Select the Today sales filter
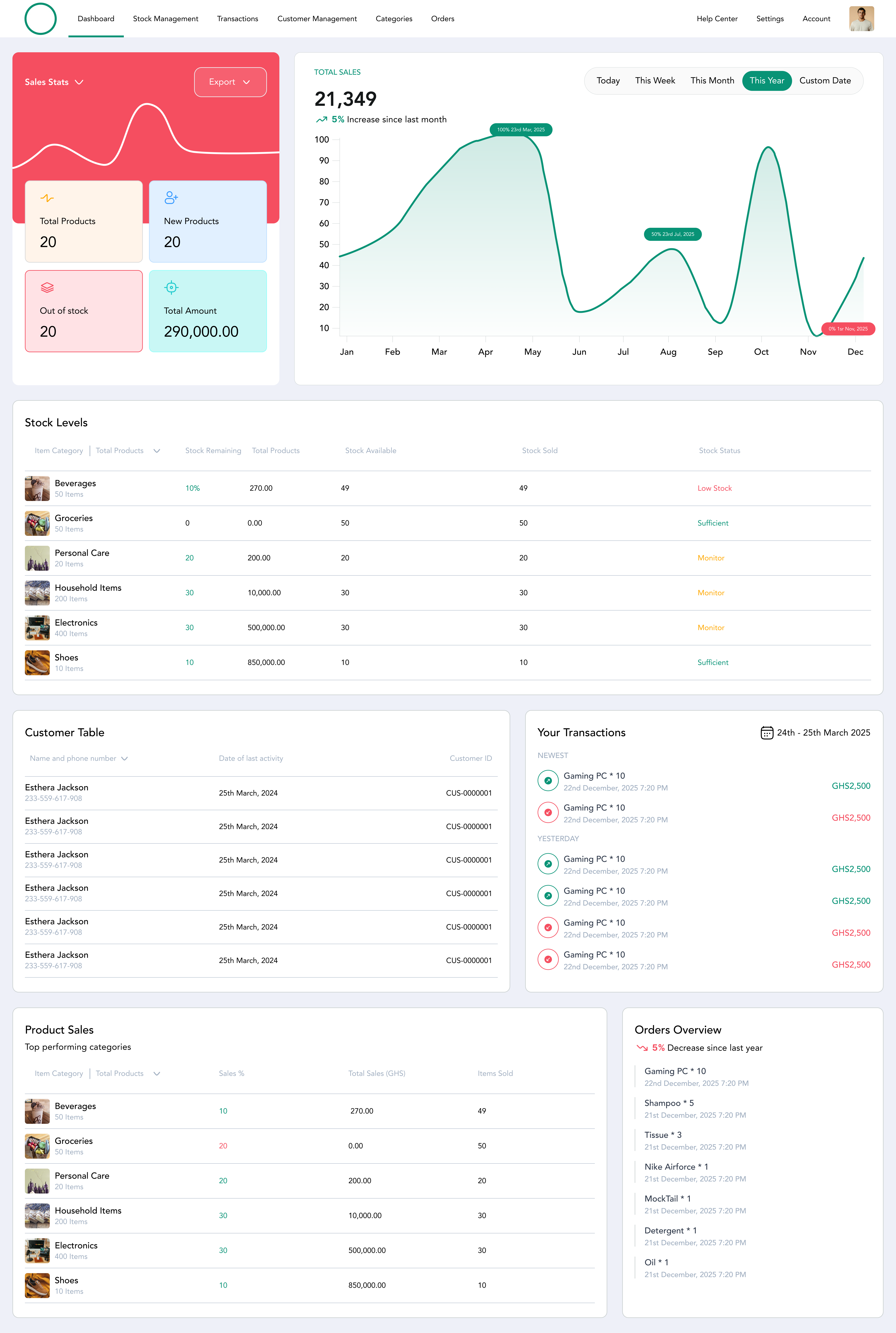The image size is (896, 1333). pos(607,80)
